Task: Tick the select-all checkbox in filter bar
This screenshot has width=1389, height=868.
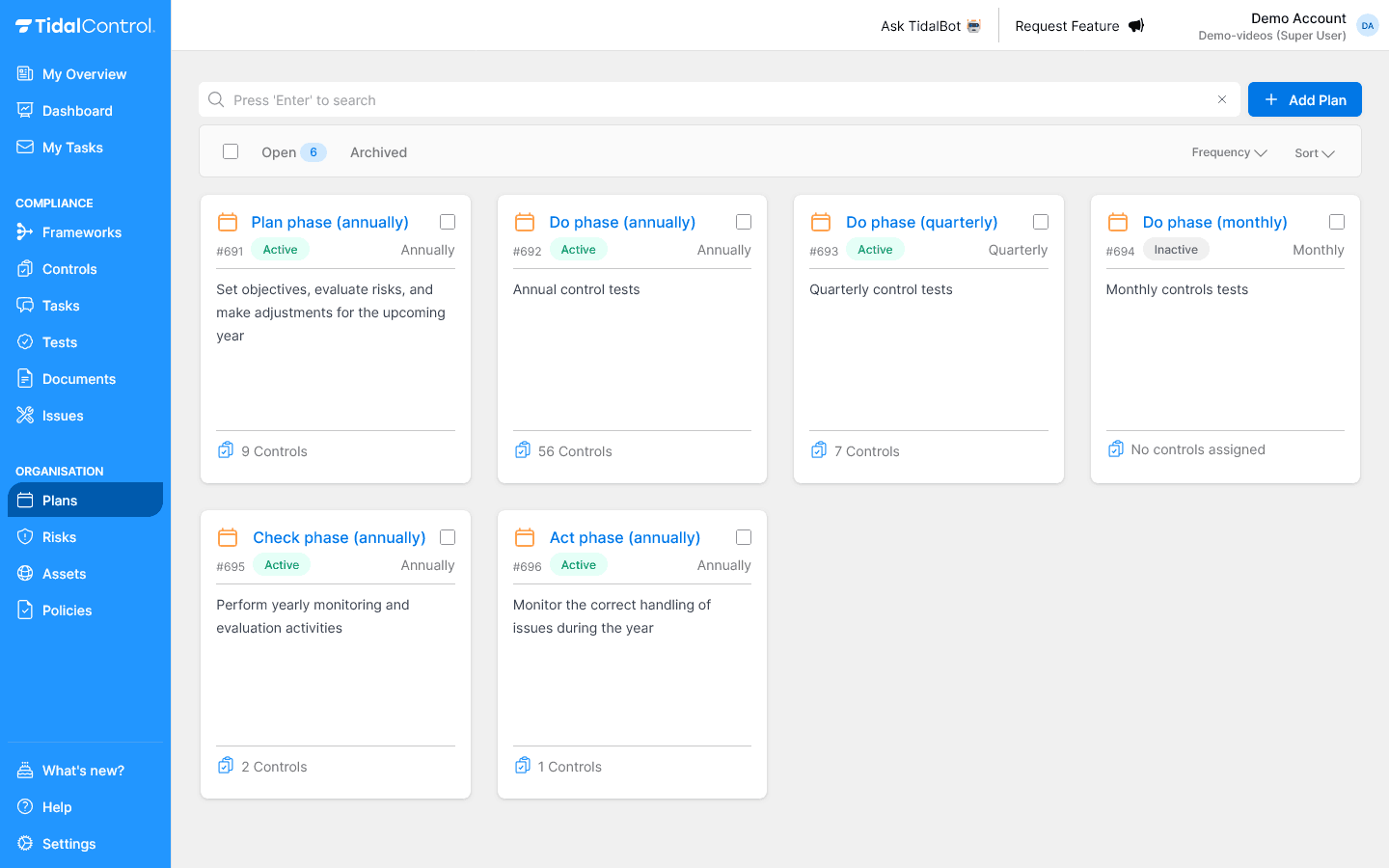Action: tap(231, 151)
